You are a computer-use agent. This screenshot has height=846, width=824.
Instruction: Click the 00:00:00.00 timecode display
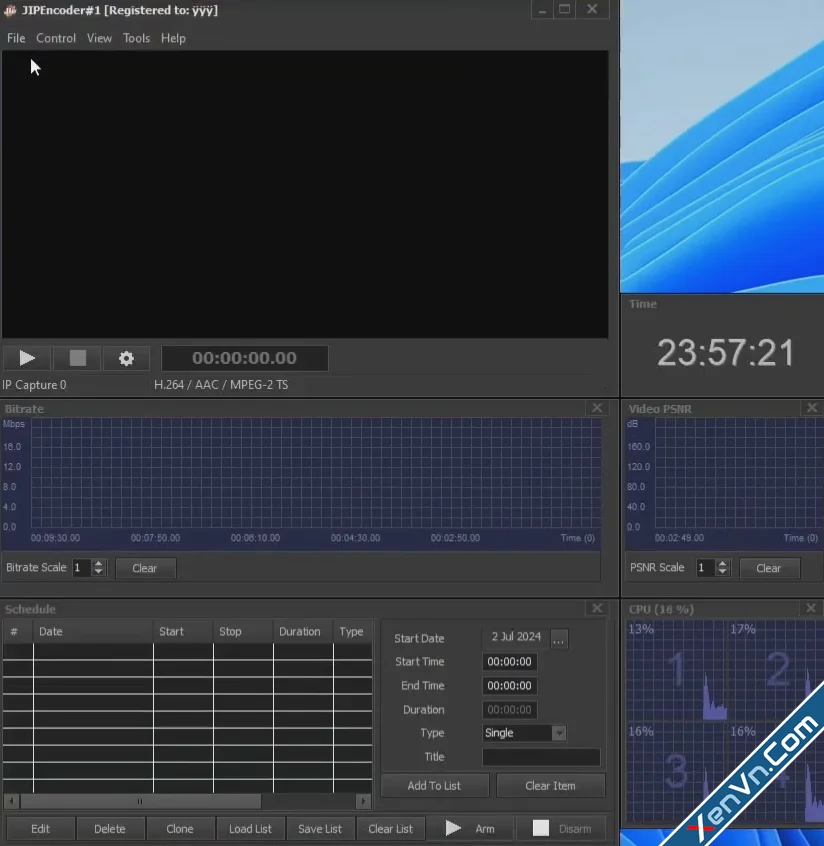(x=244, y=358)
